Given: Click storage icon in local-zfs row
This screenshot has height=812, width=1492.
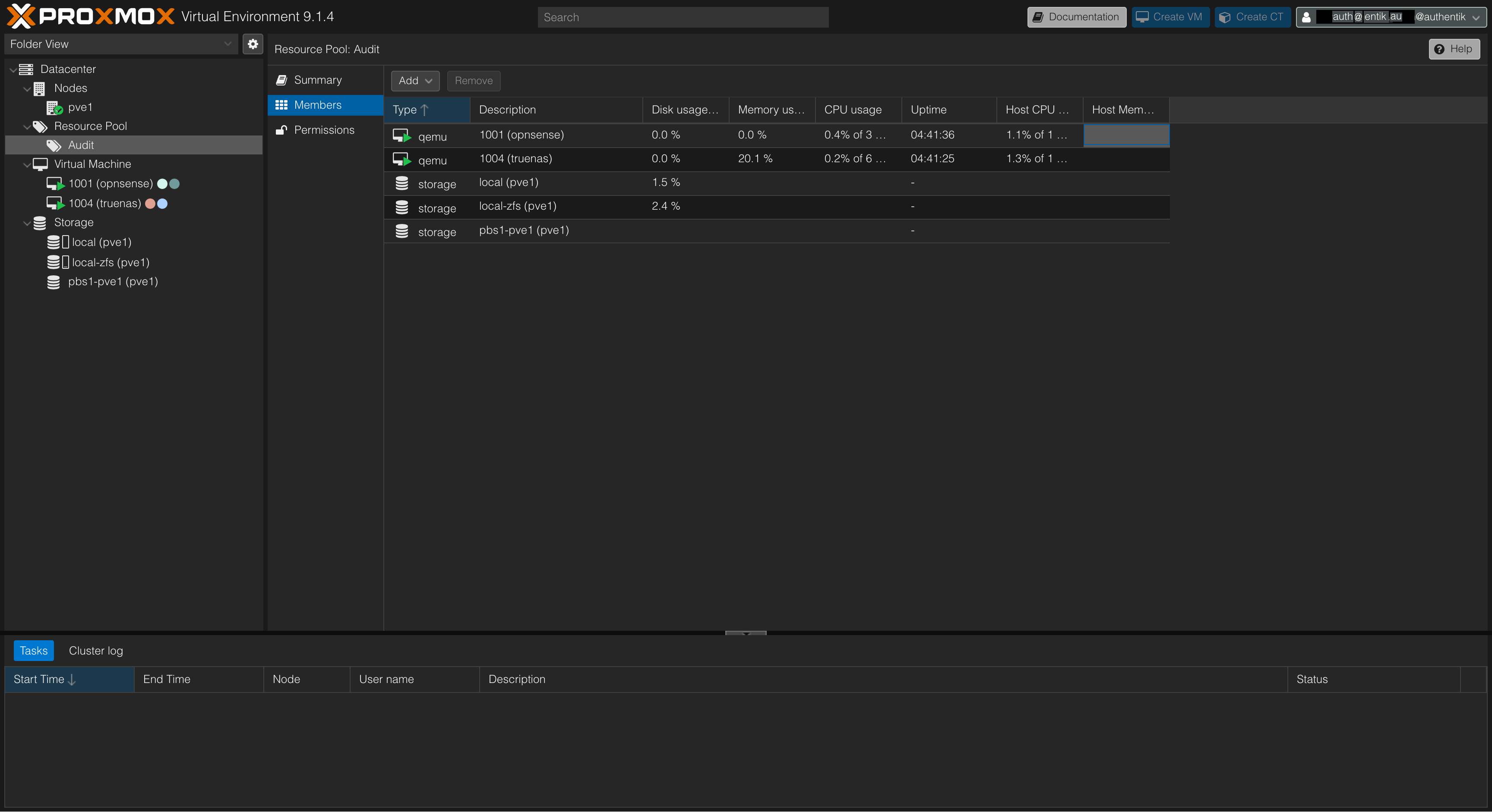Looking at the screenshot, I should 401,207.
